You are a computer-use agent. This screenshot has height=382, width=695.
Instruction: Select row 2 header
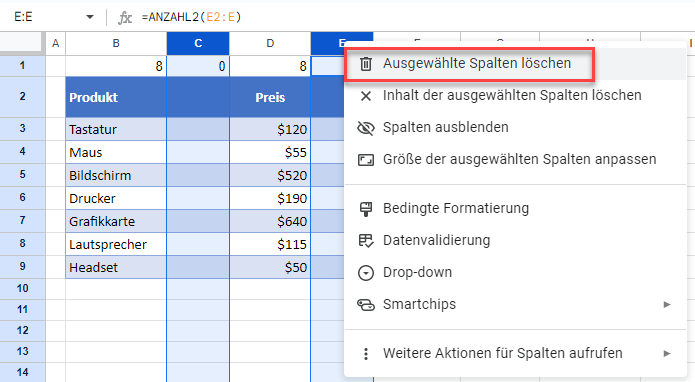23,97
